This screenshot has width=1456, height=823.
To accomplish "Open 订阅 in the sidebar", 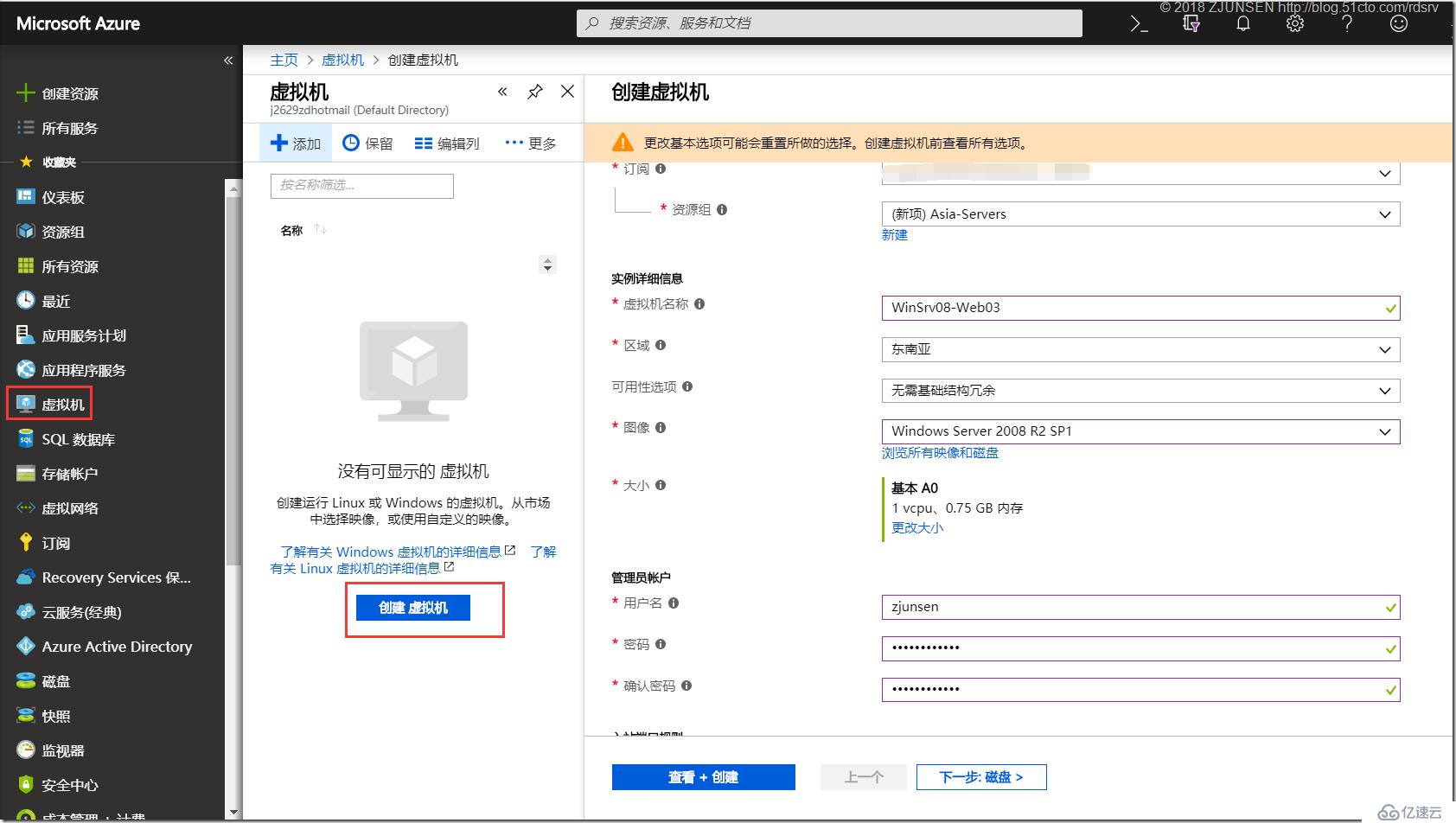I will tap(44, 543).
